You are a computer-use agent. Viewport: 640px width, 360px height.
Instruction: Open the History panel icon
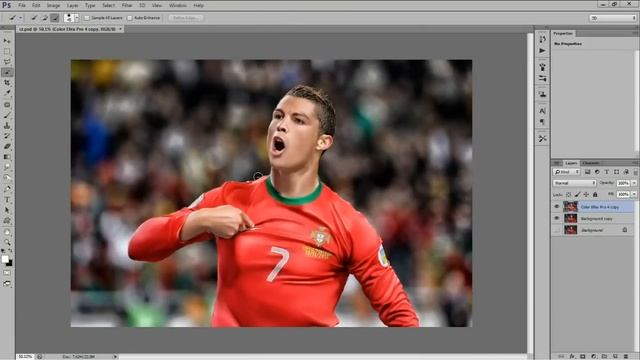542,39
